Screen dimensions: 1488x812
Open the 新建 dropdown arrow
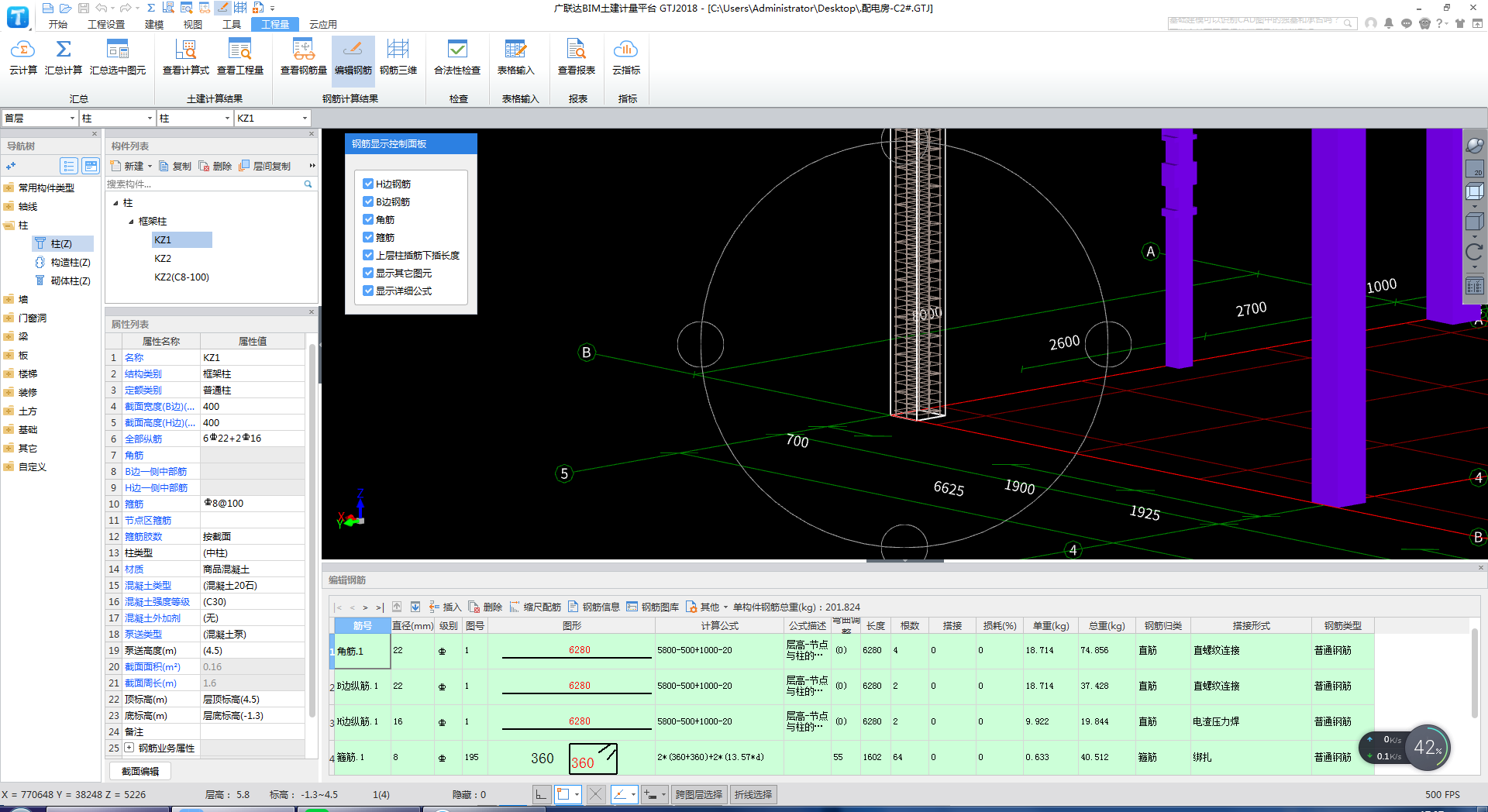[x=150, y=166]
